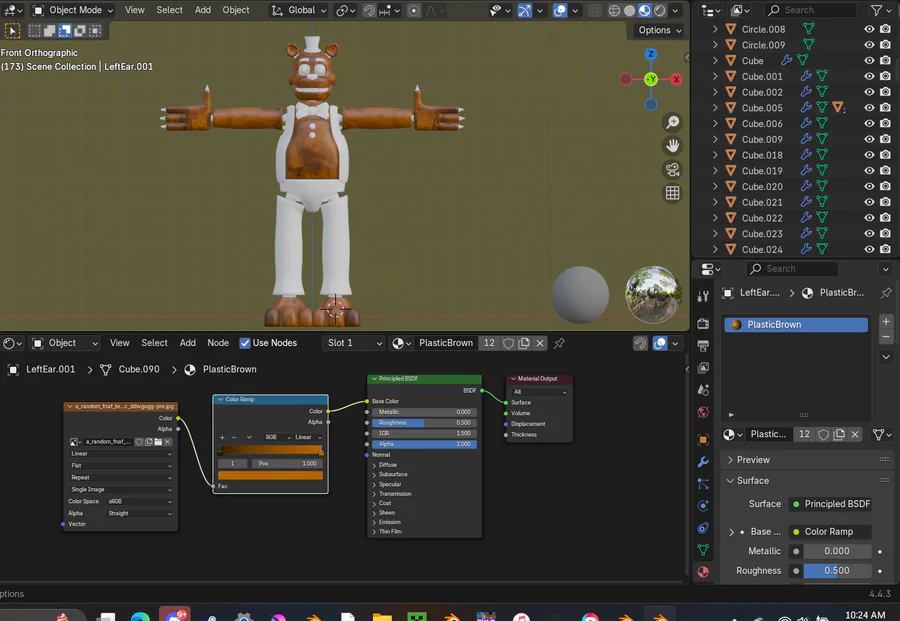
Task: Open the Material properties tab
Action: point(703,572)
